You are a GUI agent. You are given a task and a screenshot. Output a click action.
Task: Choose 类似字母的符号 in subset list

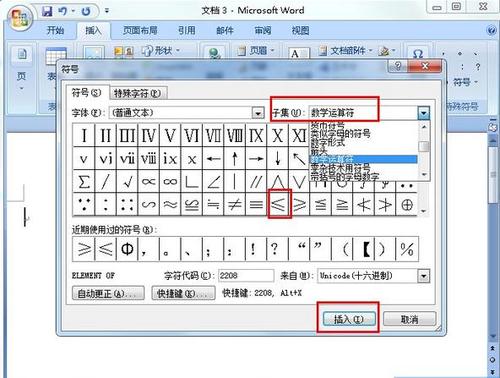(340, 134)
